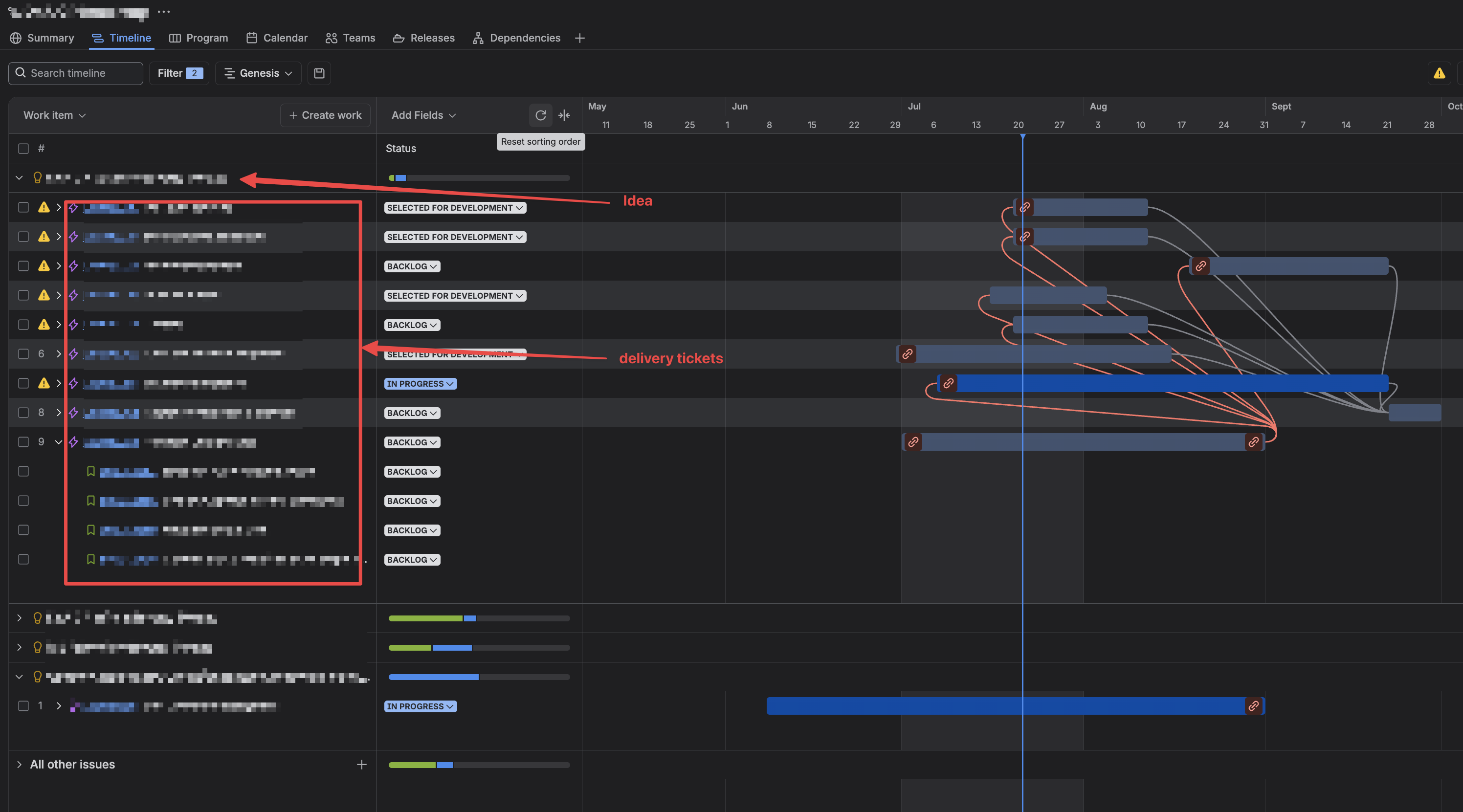Screen dimensions: 1463x812
Task: Click the yellow warning icon at top right
Action: click(1439, 73)
